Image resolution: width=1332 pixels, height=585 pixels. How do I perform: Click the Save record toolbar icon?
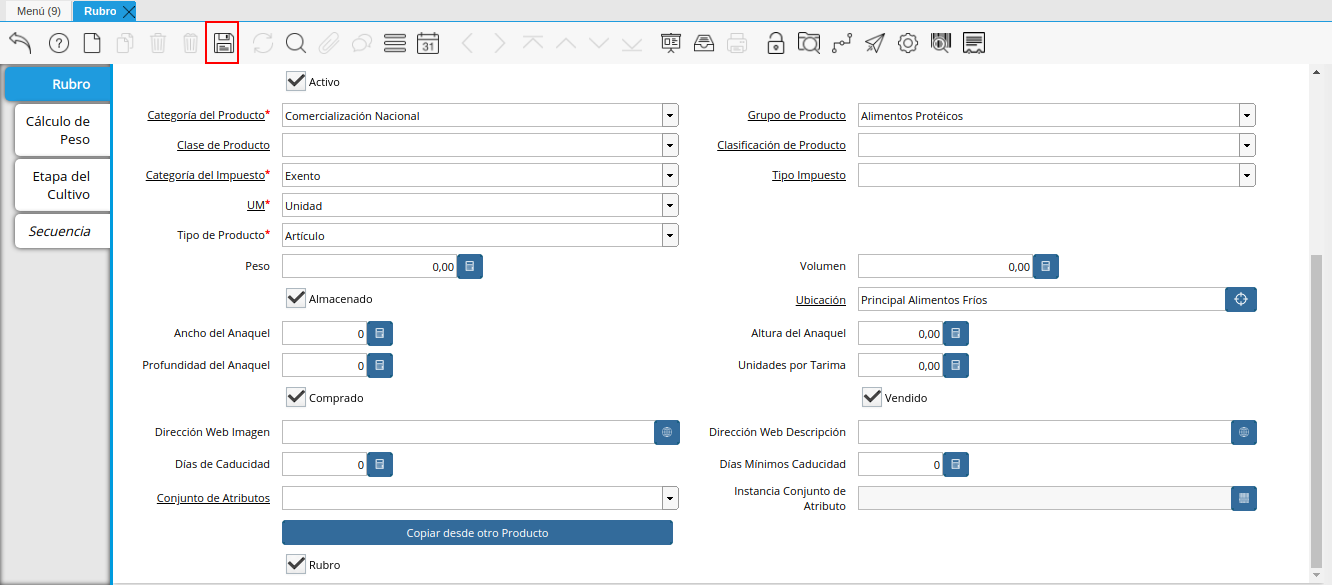222,43
